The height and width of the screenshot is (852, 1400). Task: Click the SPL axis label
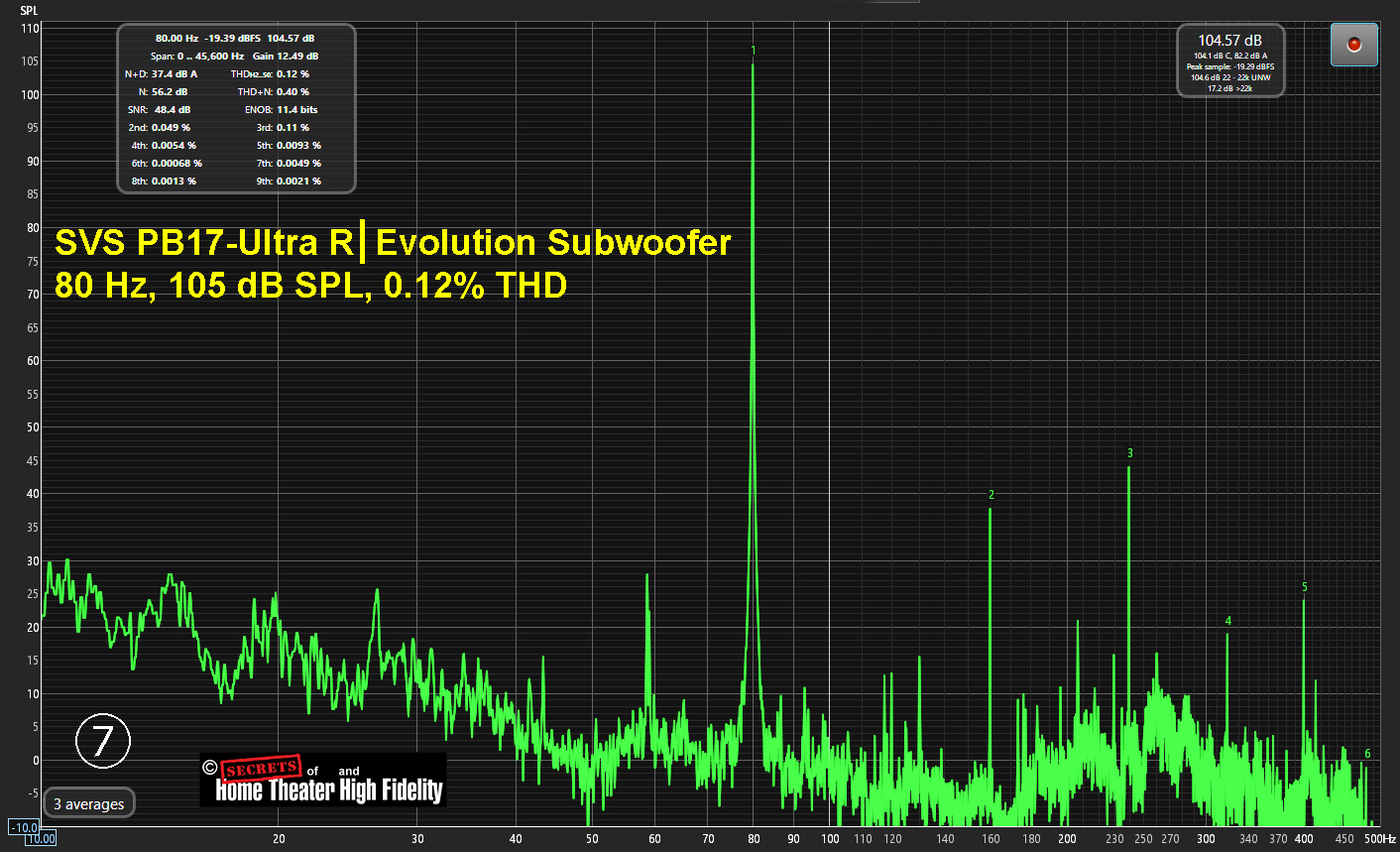click(x=29, y=11)
